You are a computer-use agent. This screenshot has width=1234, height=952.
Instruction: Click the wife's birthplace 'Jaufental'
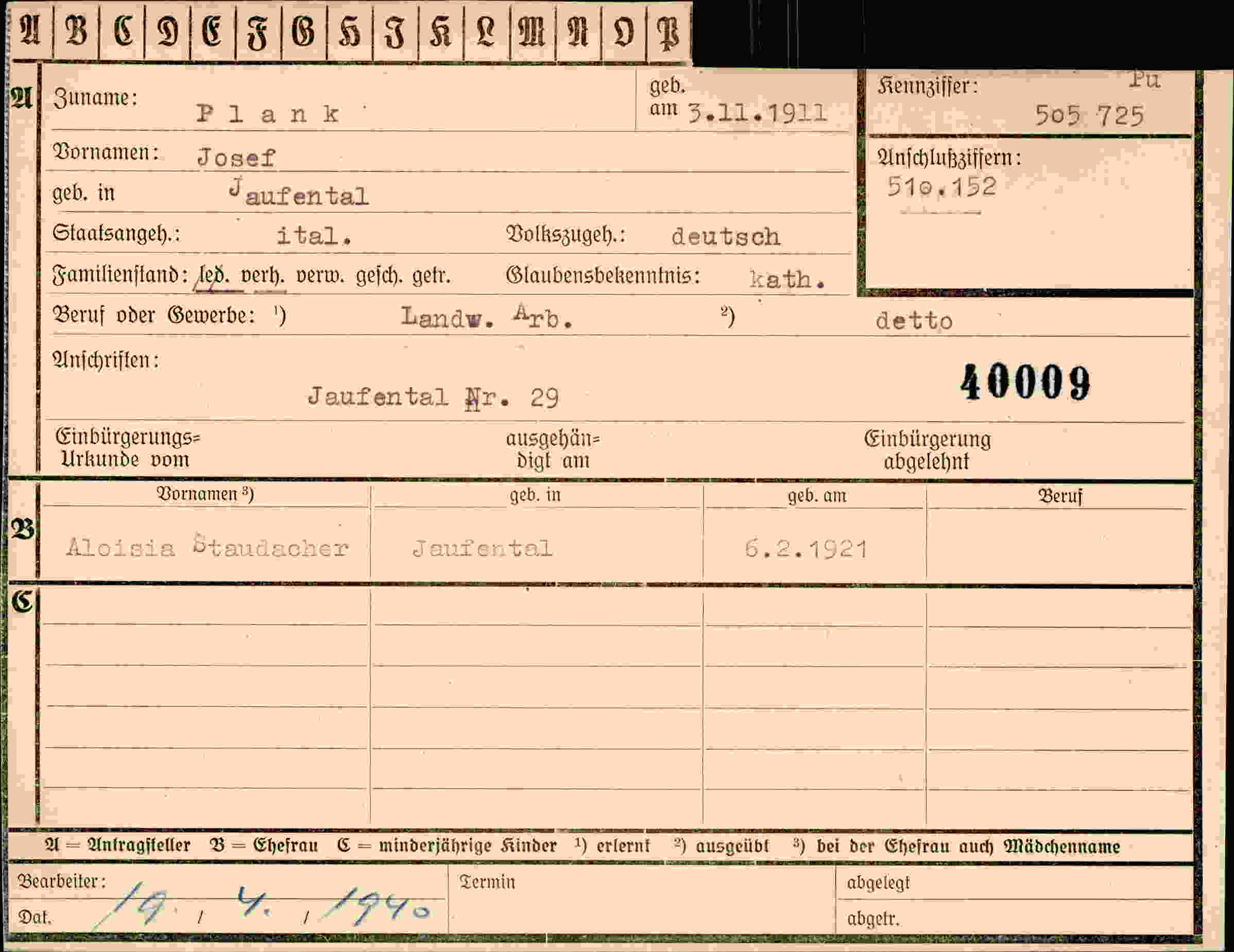482,548
